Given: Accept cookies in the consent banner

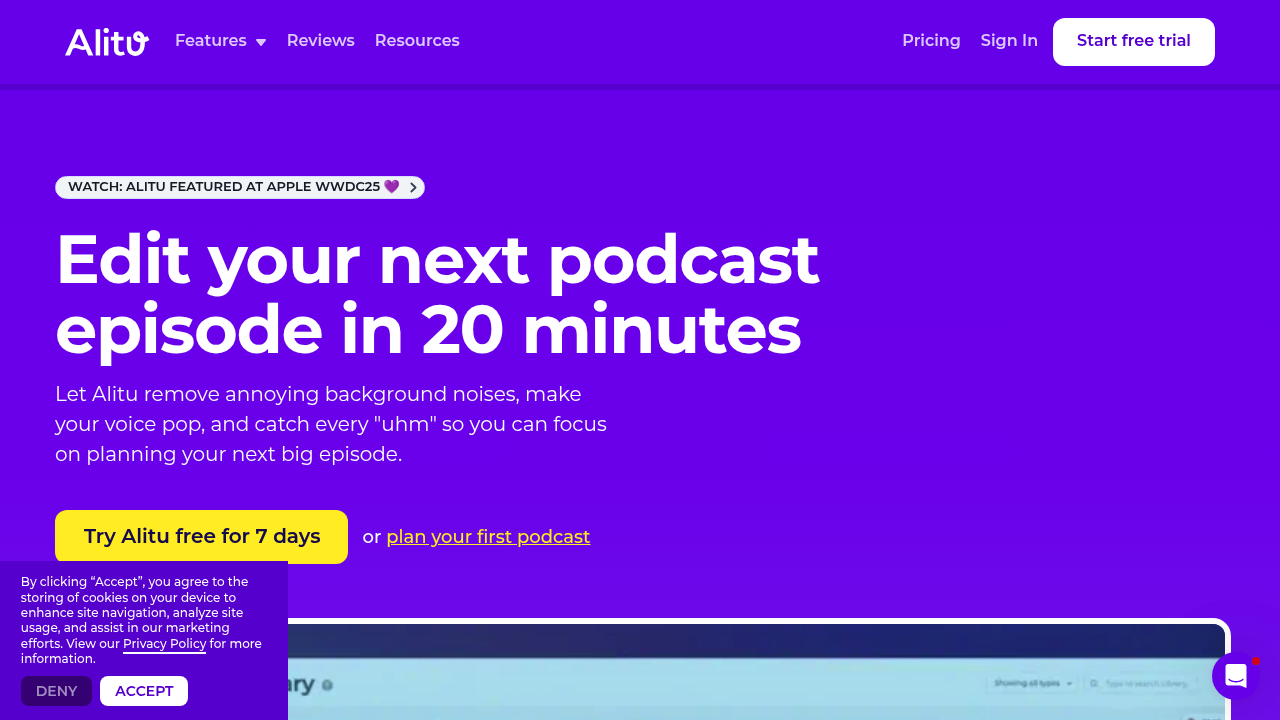Looking at the screenshot, I should pos(144,691).
